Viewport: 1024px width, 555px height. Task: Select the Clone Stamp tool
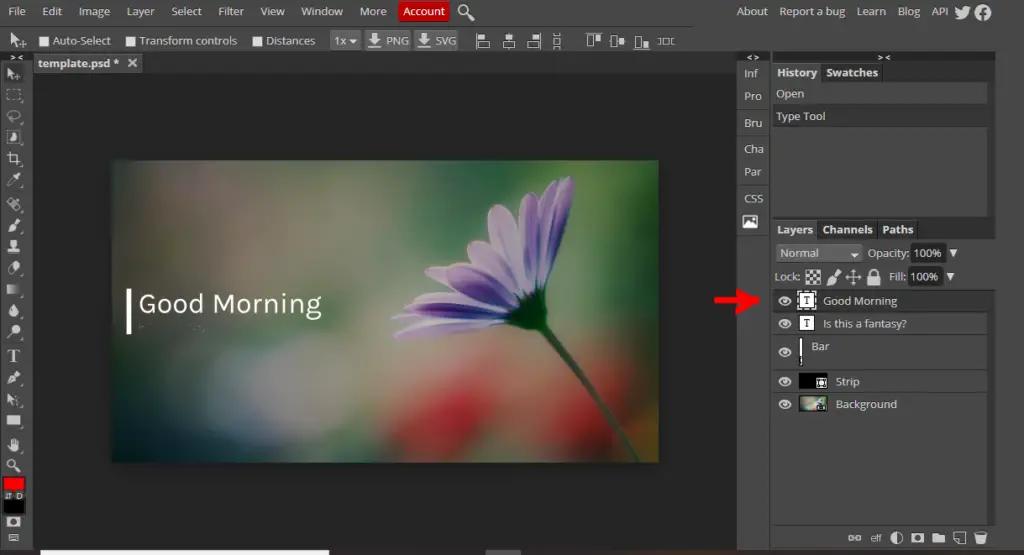13,246
